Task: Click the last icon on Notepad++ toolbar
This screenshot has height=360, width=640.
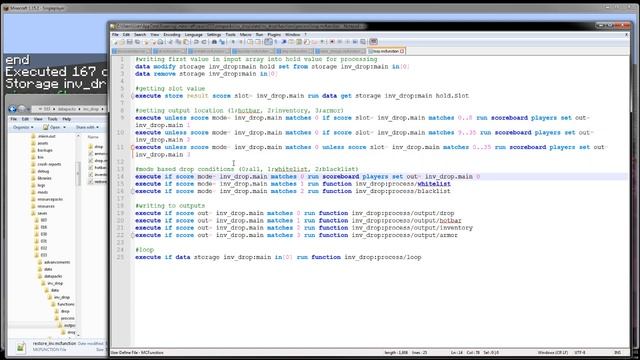Action: 373,42
